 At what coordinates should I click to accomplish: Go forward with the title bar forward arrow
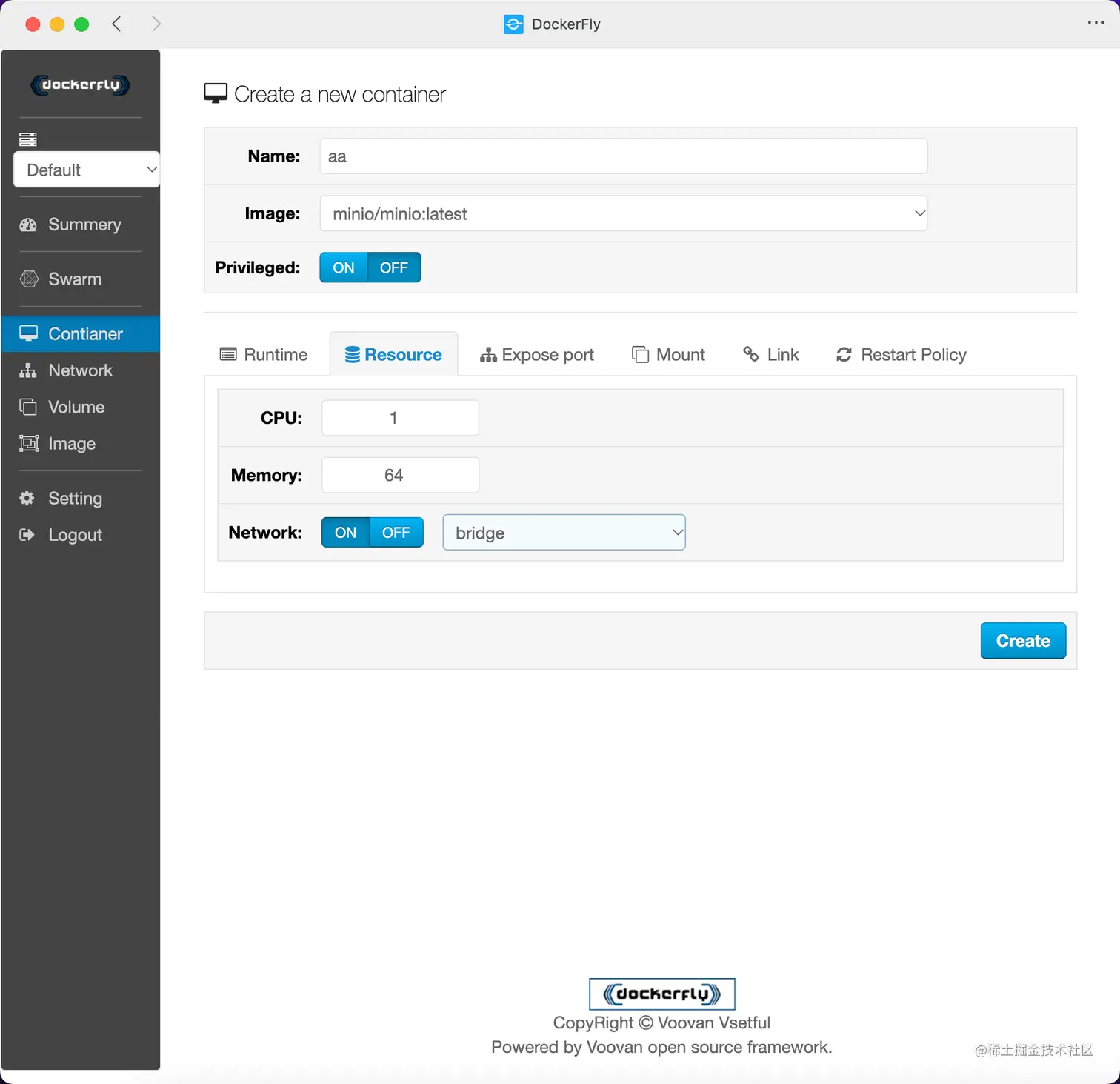[x=156, y=24]
